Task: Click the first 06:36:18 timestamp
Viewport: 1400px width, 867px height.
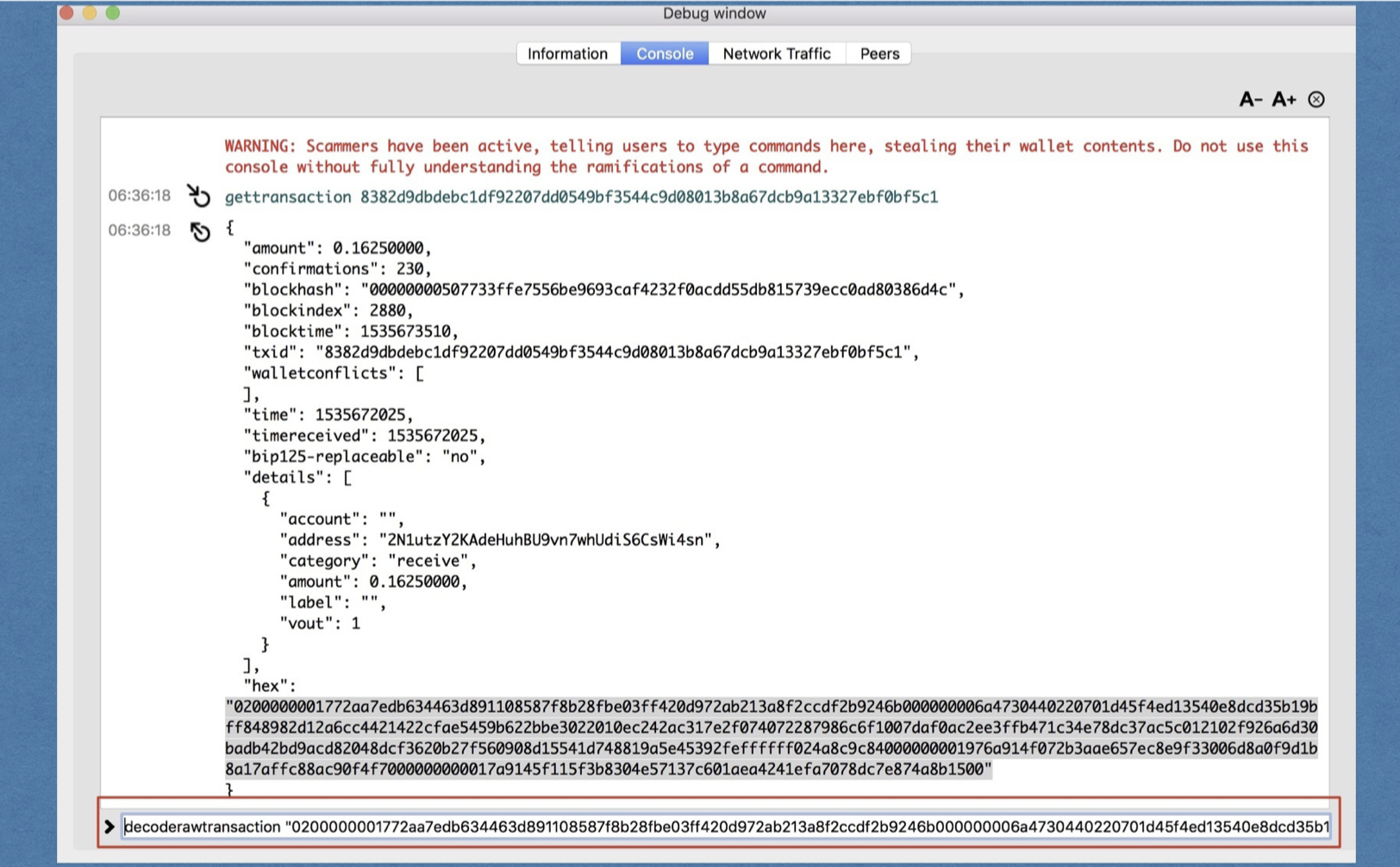Action: 140,196
